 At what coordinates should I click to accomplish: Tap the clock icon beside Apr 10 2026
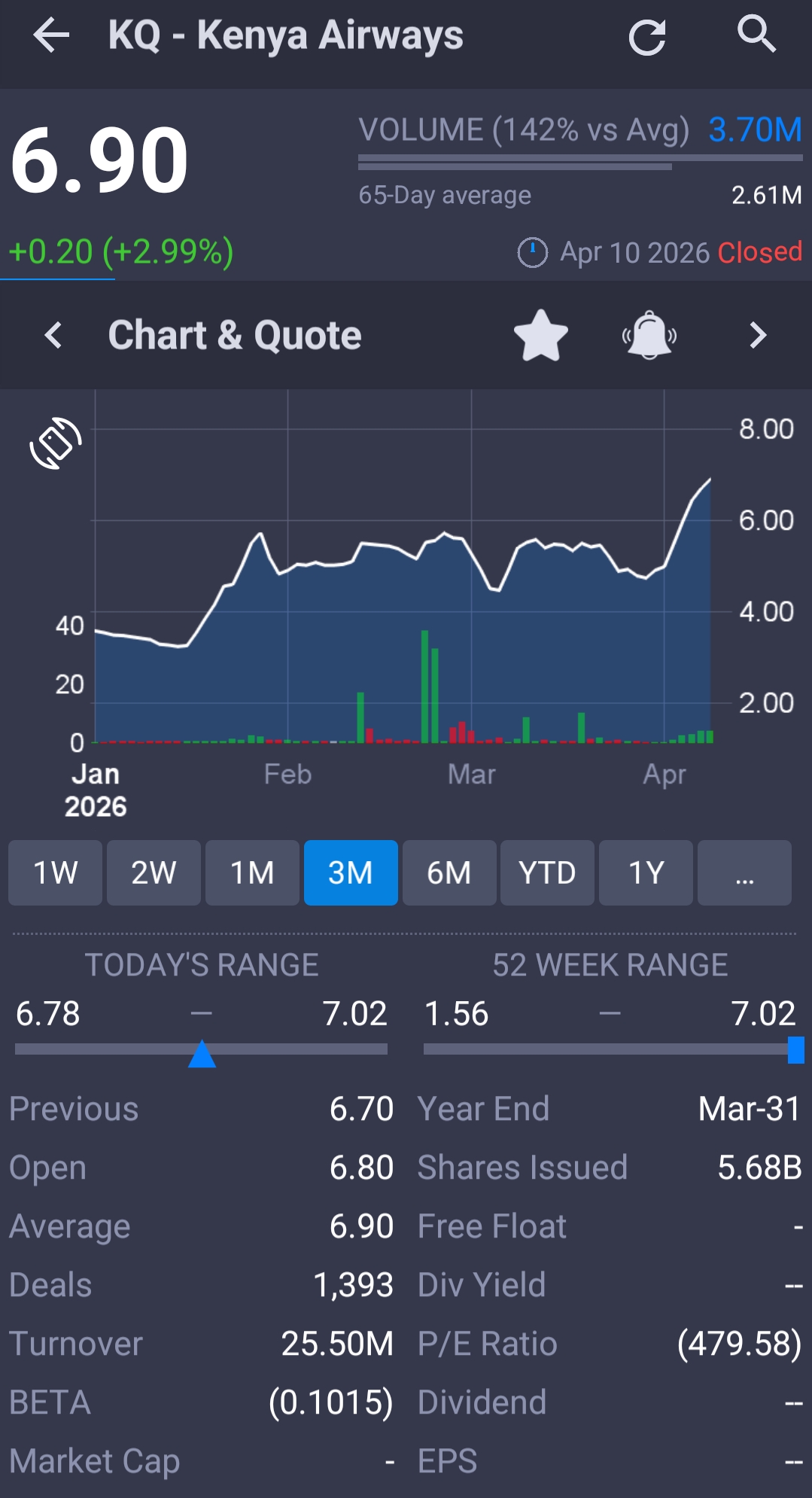click(532, 252)
